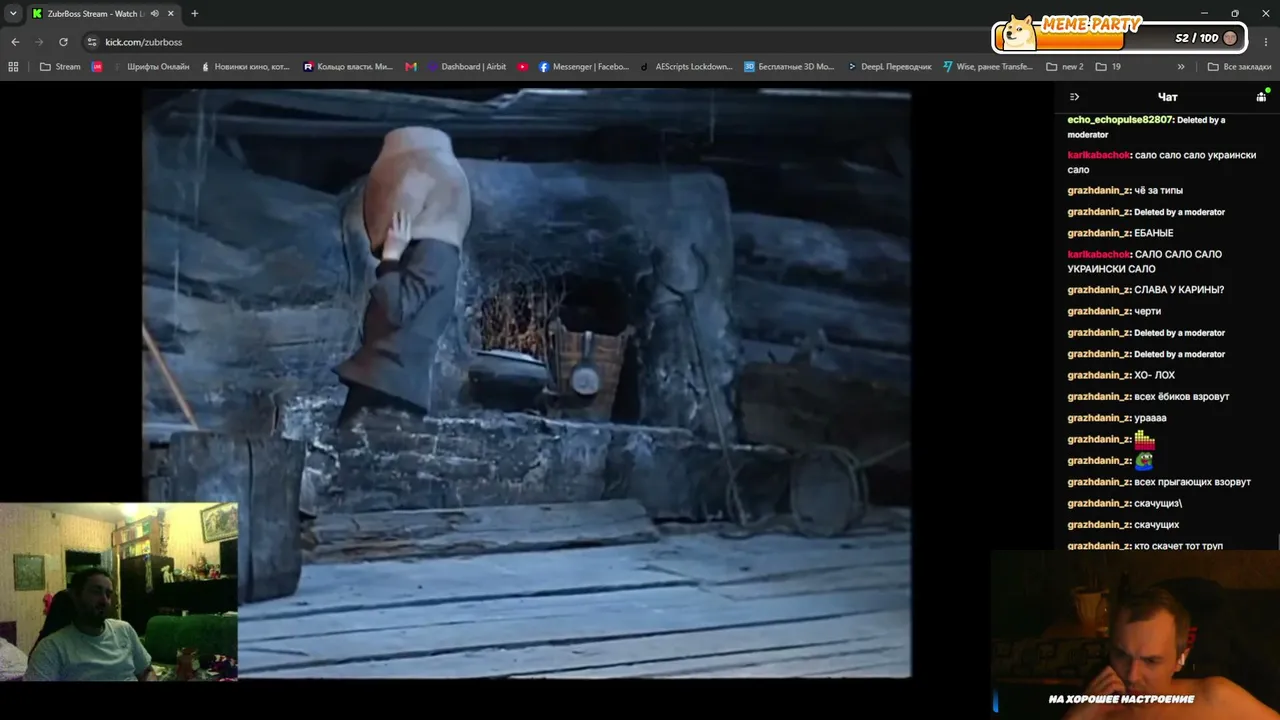Click the Pepe frog emote in chat
1280x720 pixels.
pos(1144,461)
